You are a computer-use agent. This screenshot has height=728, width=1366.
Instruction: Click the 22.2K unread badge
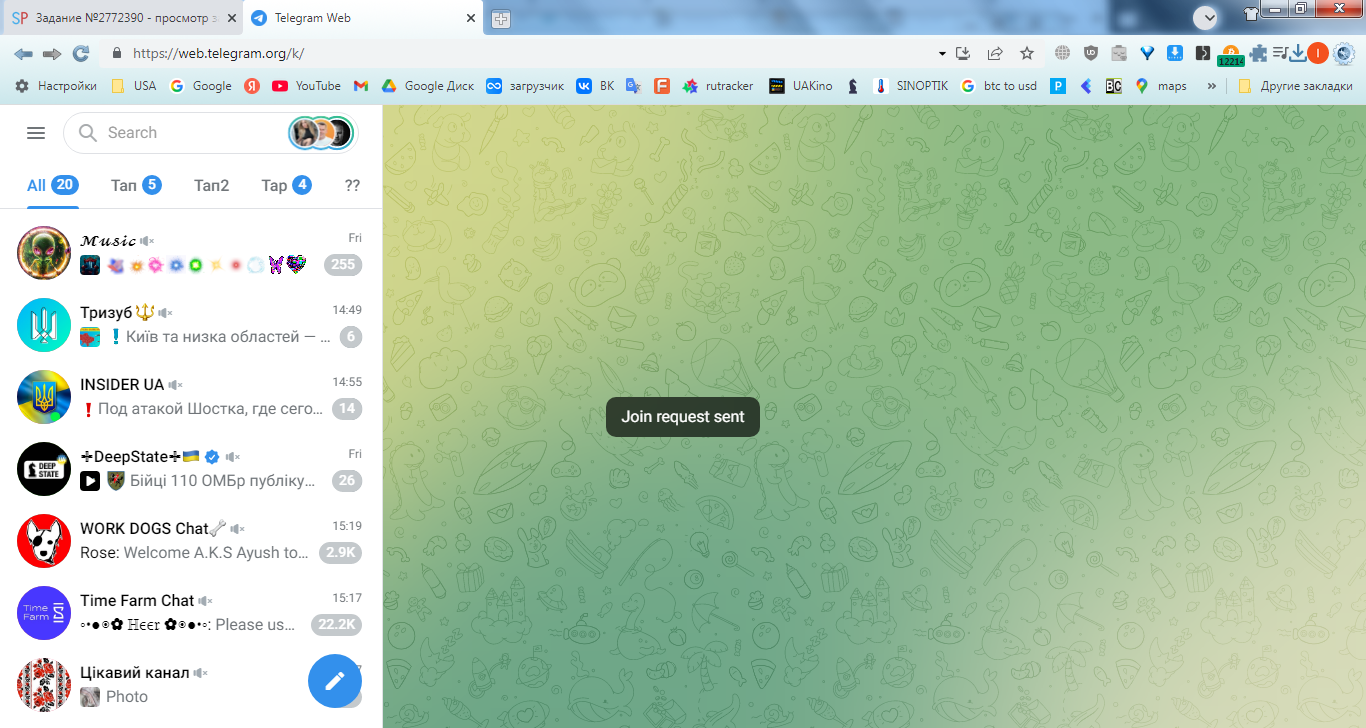[337, 625]
